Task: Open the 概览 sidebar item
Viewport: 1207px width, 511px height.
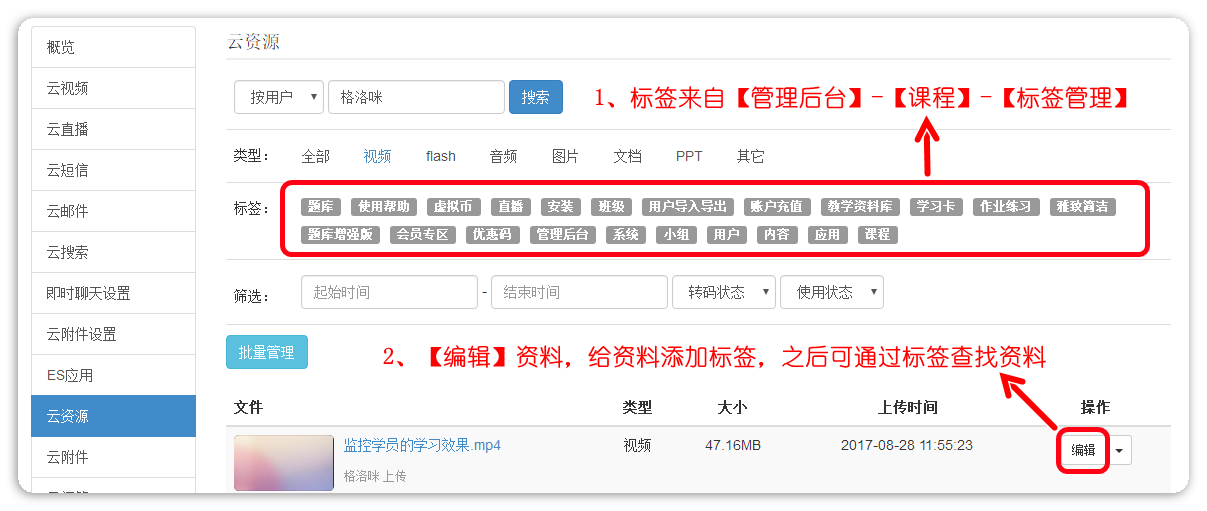Action: 113,47
